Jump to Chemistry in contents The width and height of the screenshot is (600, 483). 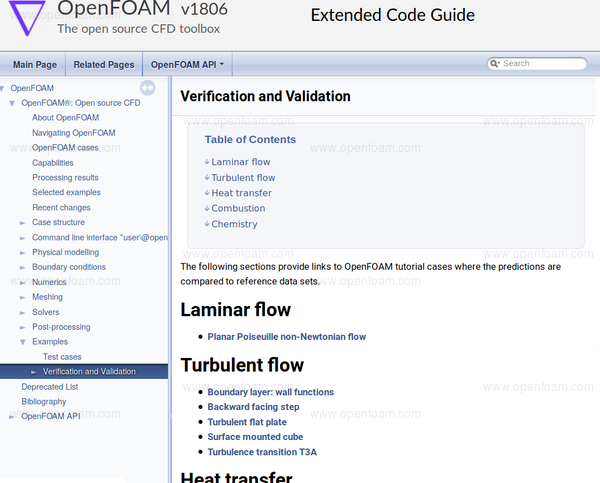pyautogui.click(x=234, y=224)
